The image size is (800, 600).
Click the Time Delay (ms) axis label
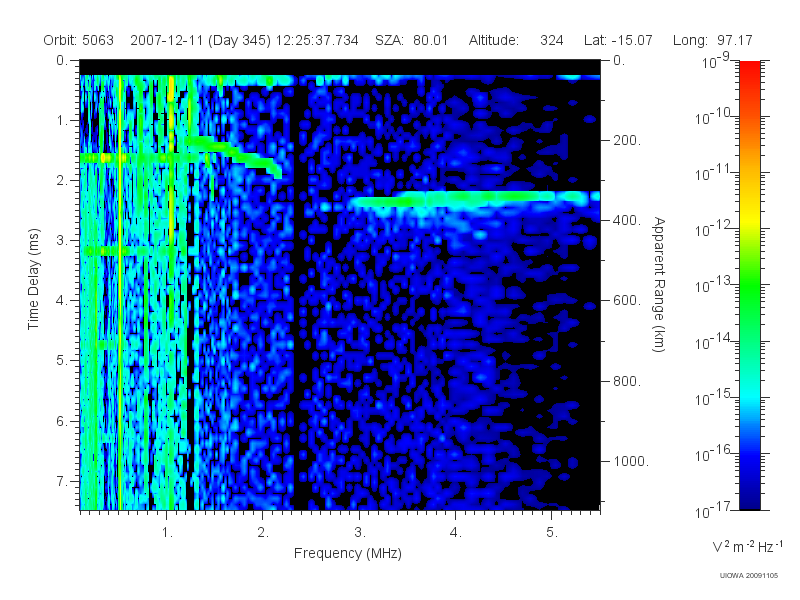34,279
